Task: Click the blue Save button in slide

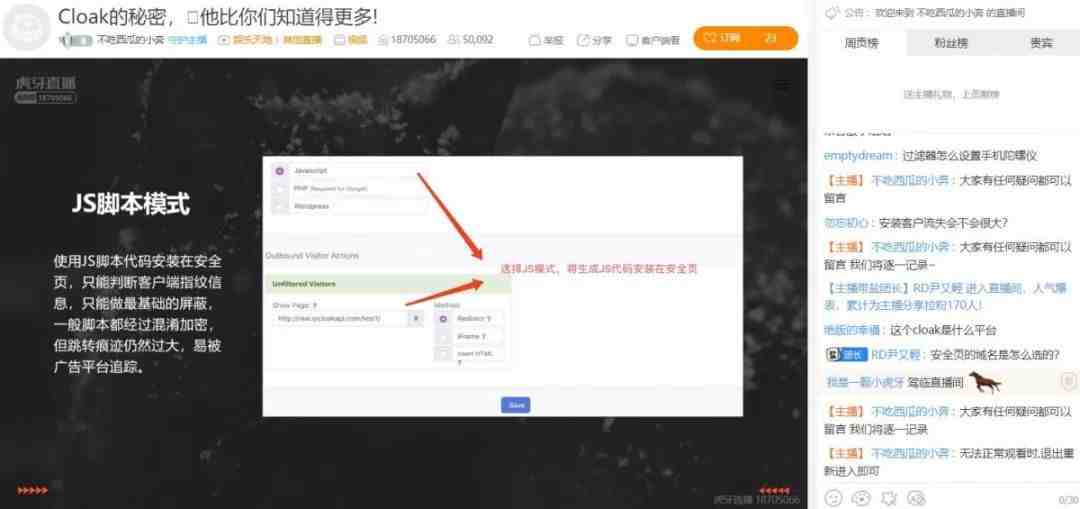Action: click(x=515, y=405)
